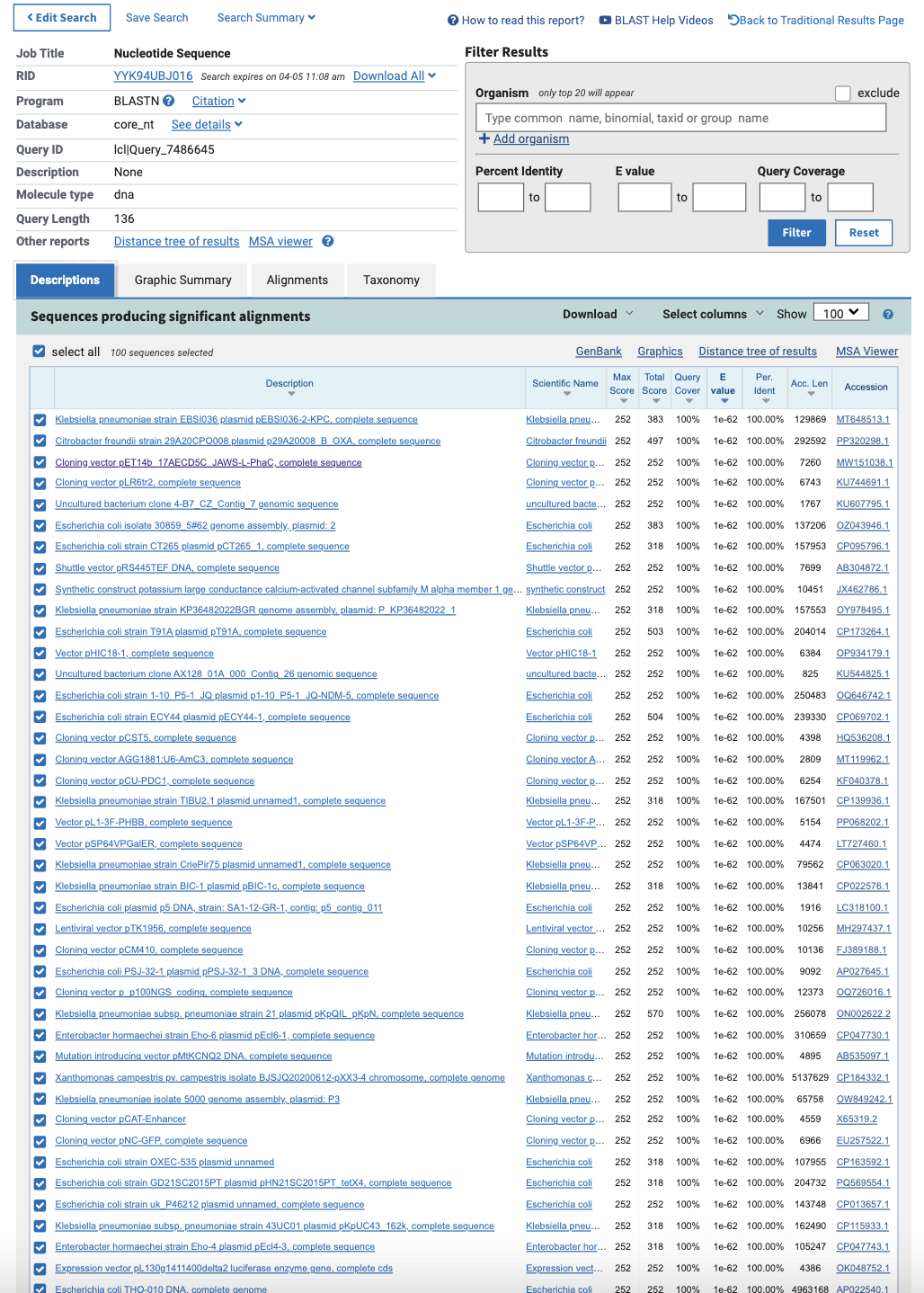This screenshot has width=924, height=1293.
Task: Uncheck Klebsiella pneumoniae EBSI036 plasmid row checkbox
Action: point(40,420)
